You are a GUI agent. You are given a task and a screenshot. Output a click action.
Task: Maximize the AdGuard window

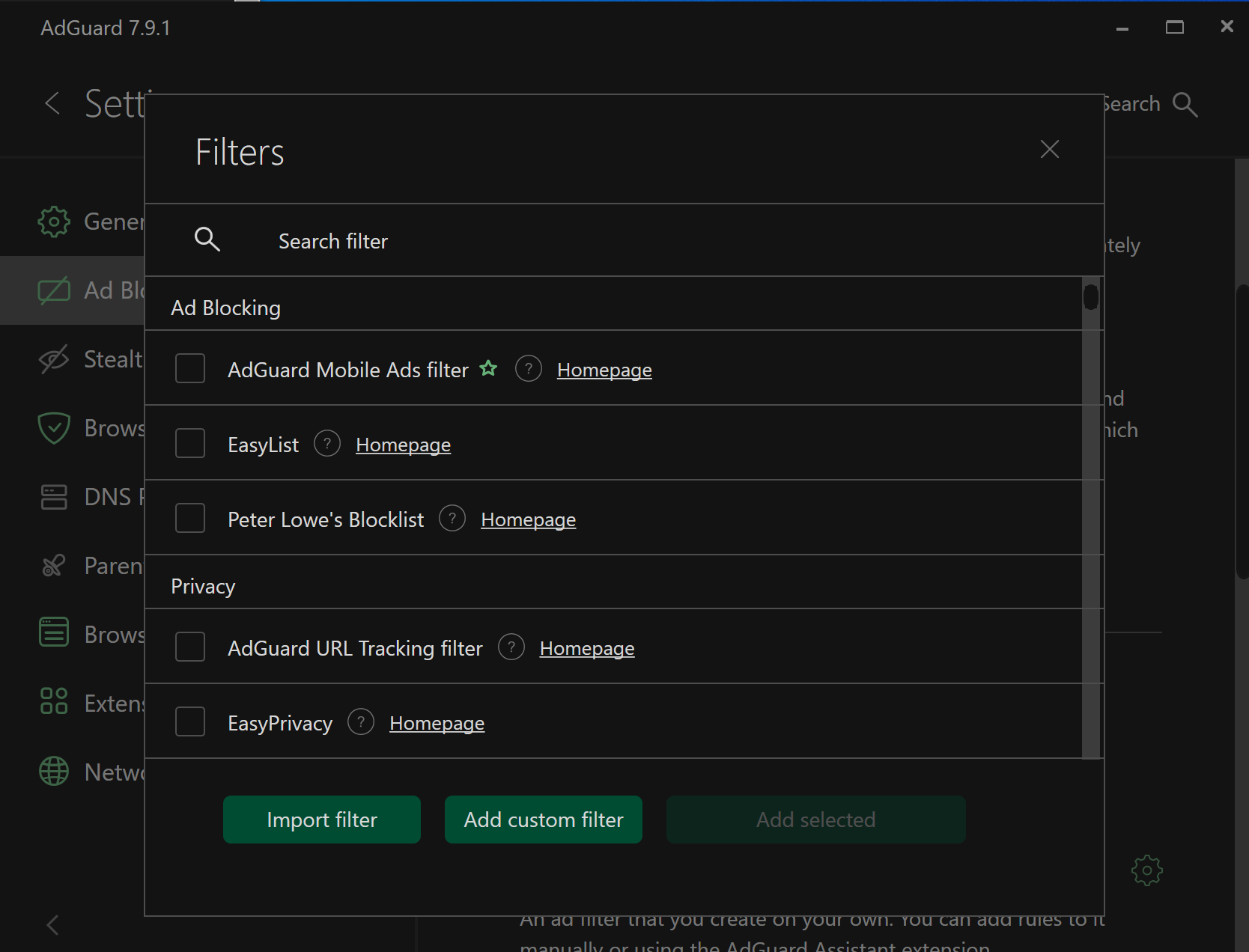[1174, 28]
